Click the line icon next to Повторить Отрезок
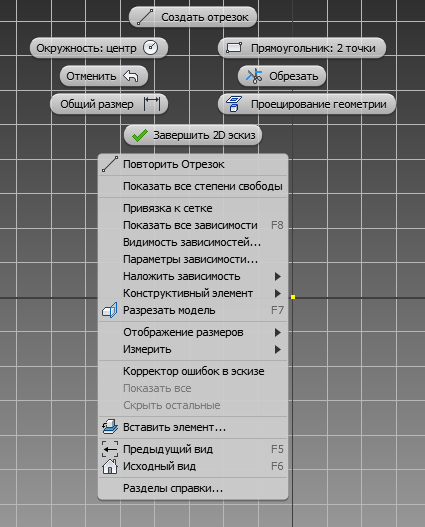 pyautogui.click(x=110, y=164)
